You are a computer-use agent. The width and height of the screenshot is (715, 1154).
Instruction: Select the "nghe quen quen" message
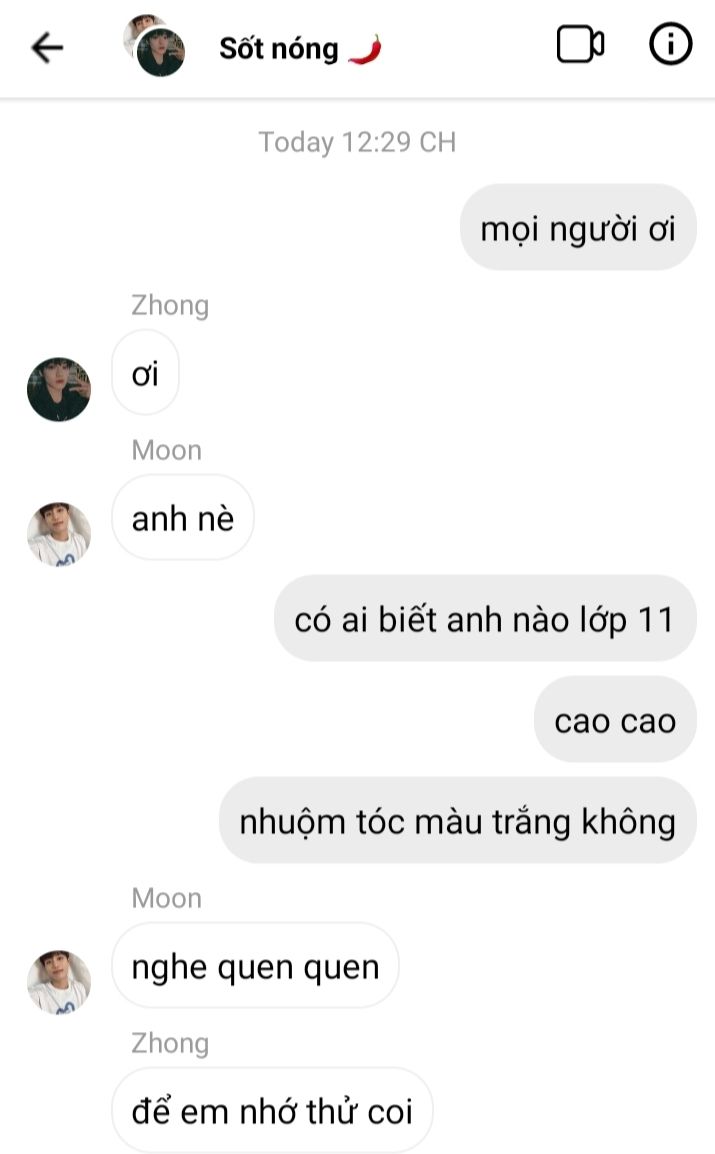point(255,966)
